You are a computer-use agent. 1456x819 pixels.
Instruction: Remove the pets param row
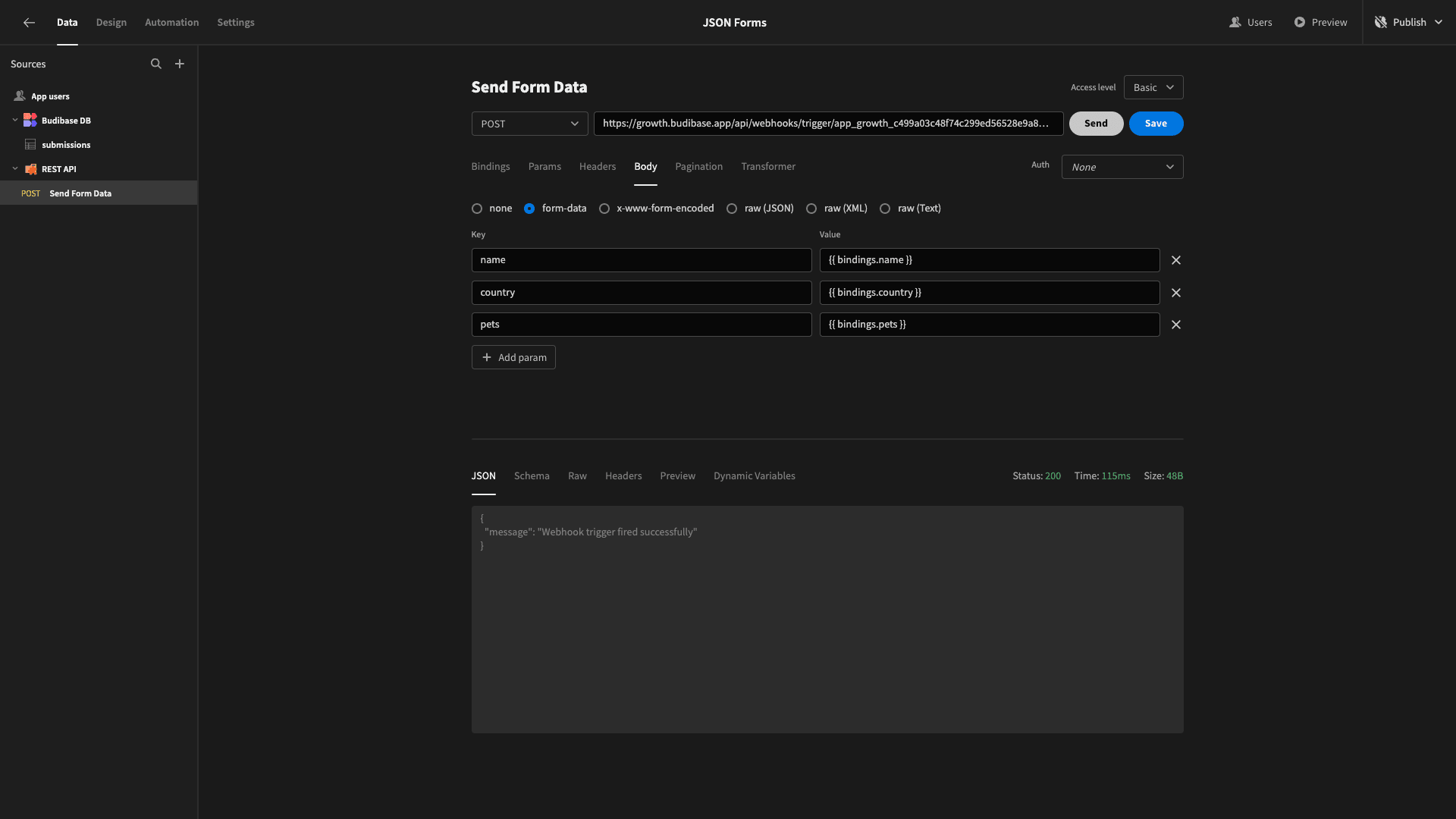coord(1176,325)
